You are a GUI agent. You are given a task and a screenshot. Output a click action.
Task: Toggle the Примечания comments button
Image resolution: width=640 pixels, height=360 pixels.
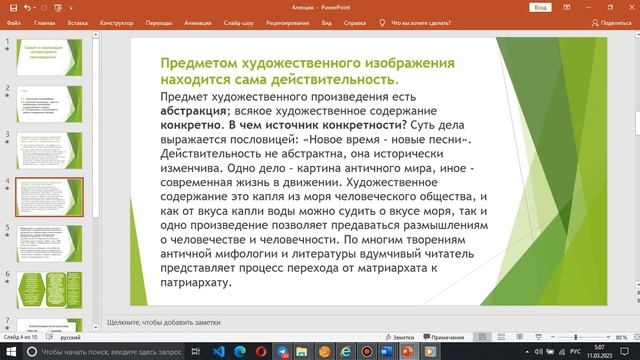444,337
